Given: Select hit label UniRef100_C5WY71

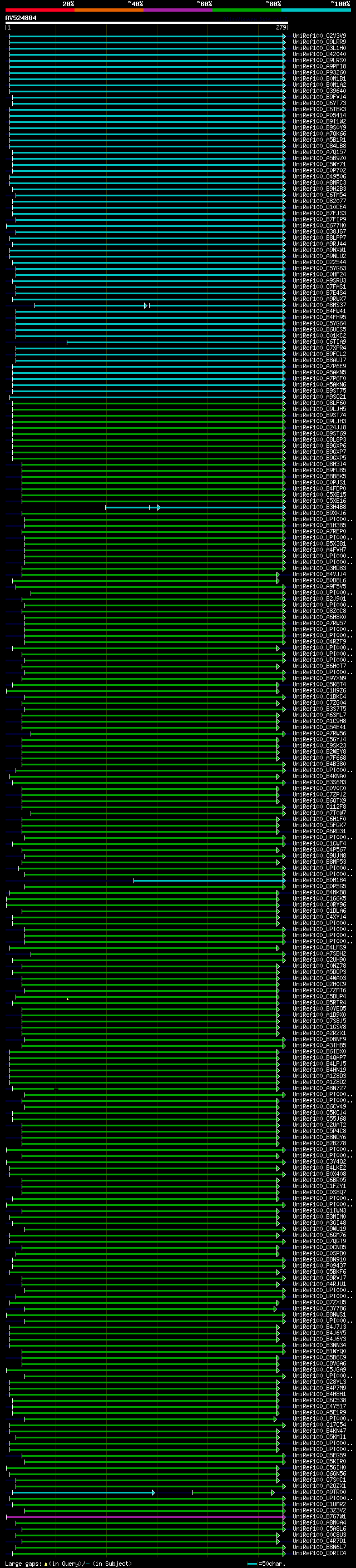Looking at the screenshot, I should click(319, 164).
